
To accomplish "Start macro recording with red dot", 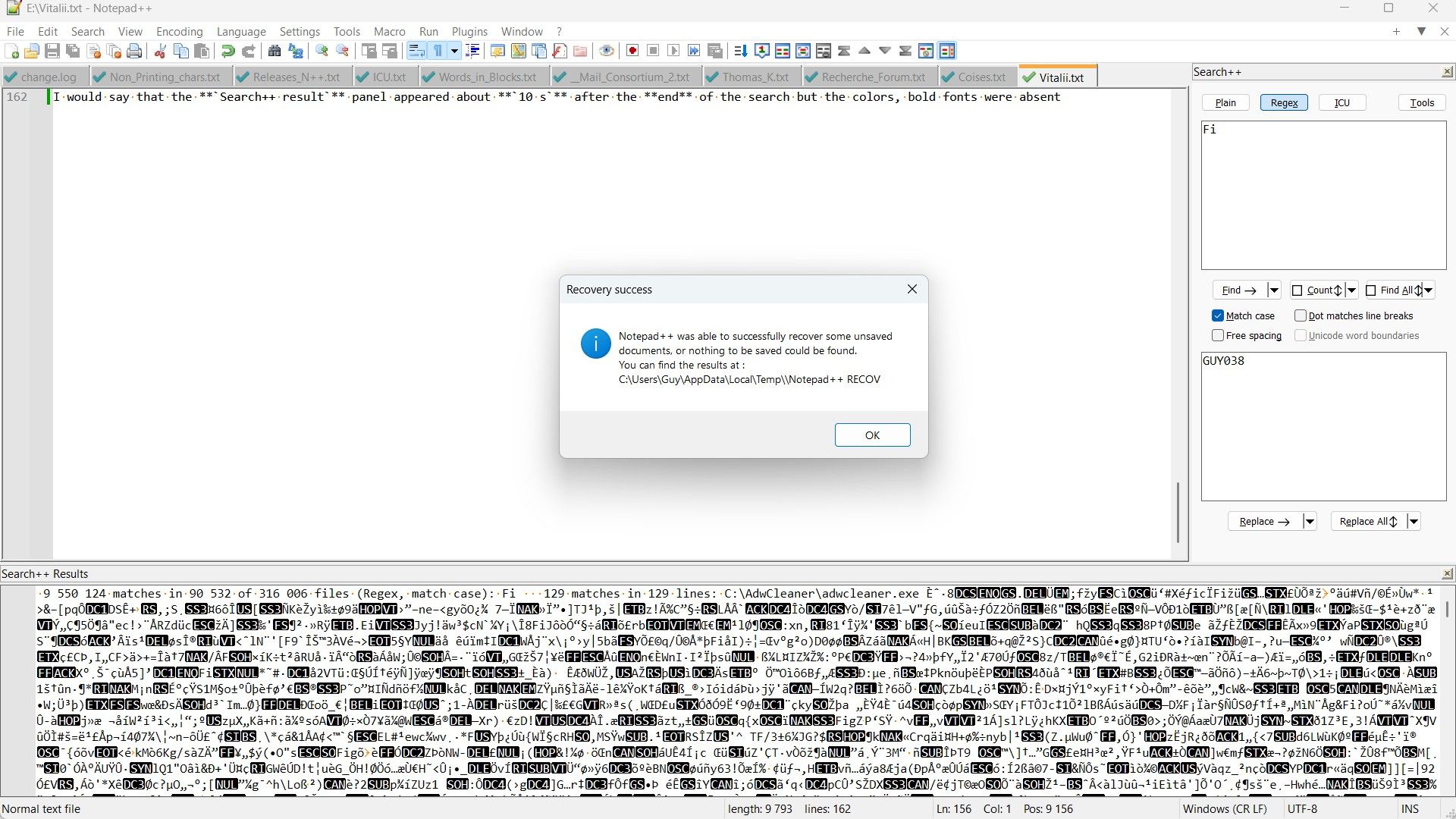I will click(632, 51).
